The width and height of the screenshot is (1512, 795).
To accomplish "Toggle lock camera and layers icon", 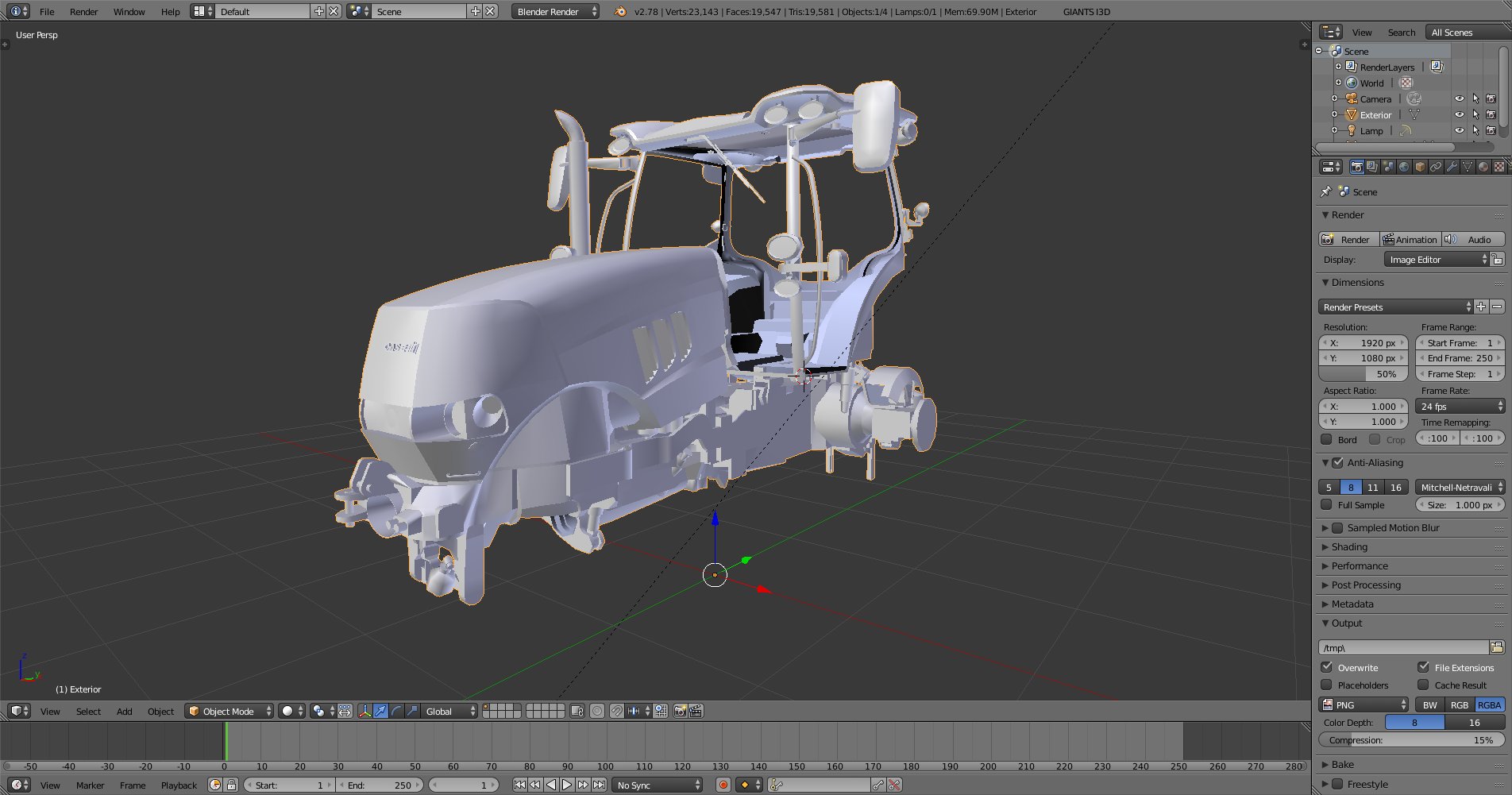I will click(577, 712).
